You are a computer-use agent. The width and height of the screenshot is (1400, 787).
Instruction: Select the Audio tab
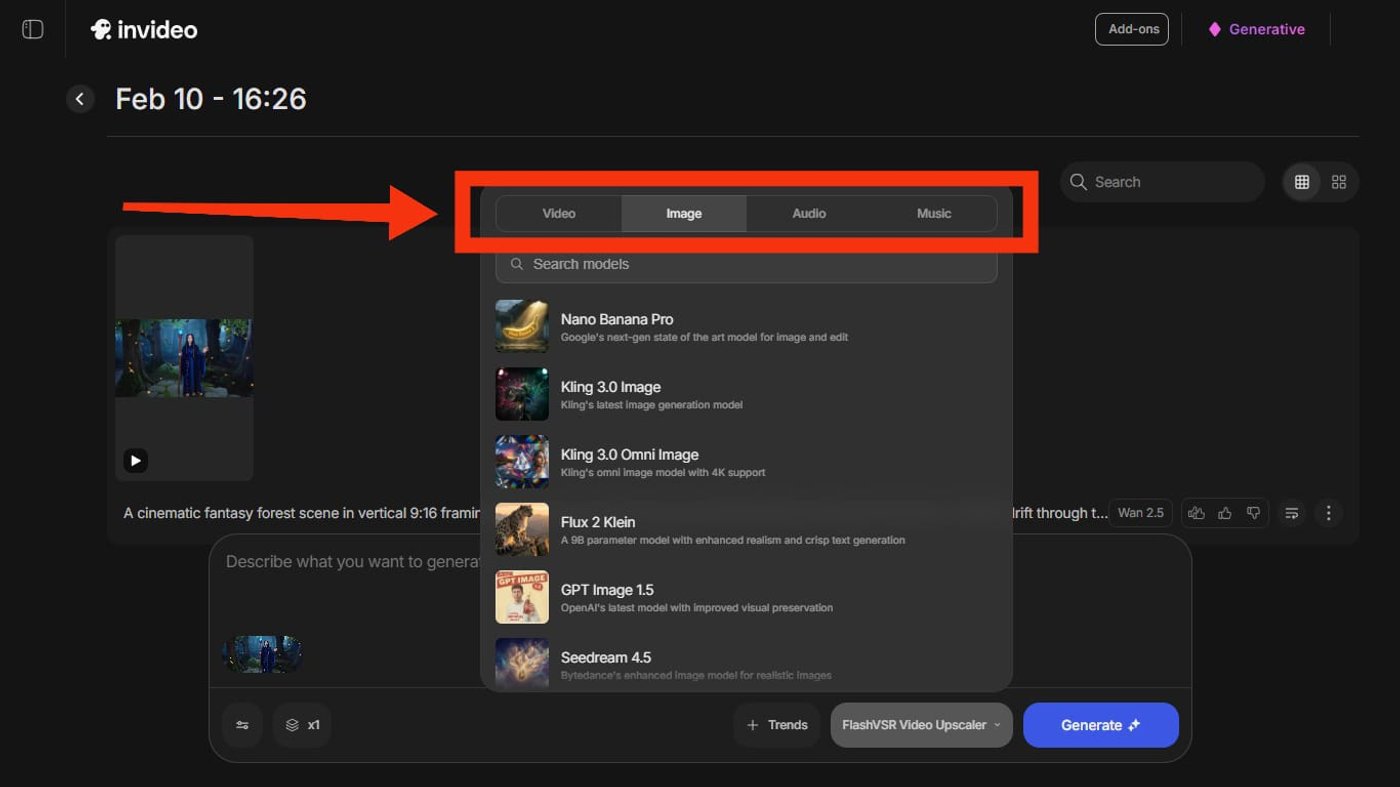[809, 213]
